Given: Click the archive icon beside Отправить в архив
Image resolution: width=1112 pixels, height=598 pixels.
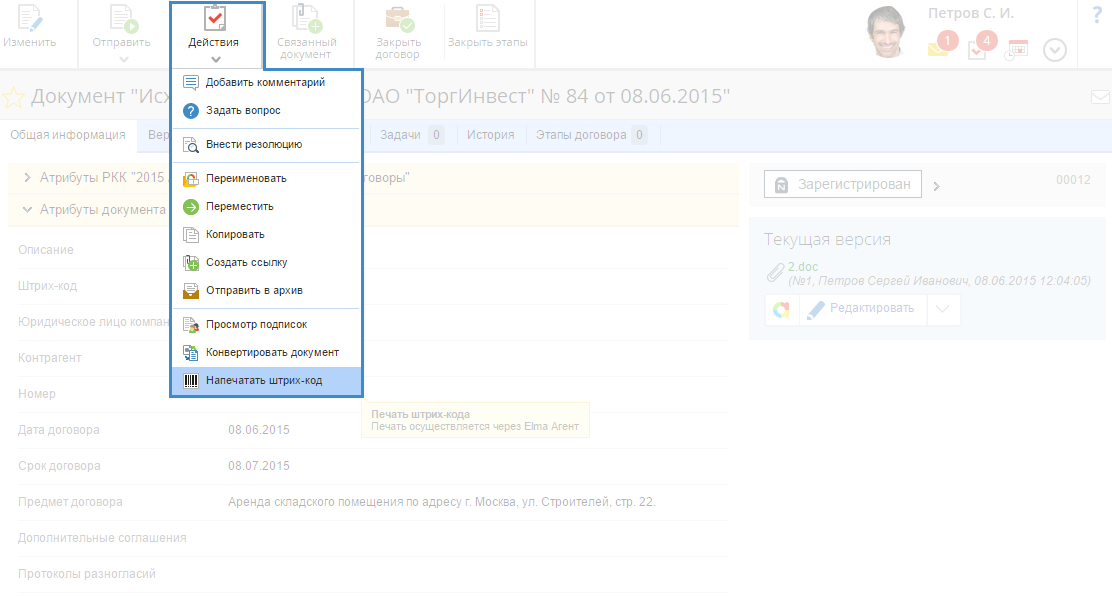Looking at the screenshot, I should click(x=191, y=290).
